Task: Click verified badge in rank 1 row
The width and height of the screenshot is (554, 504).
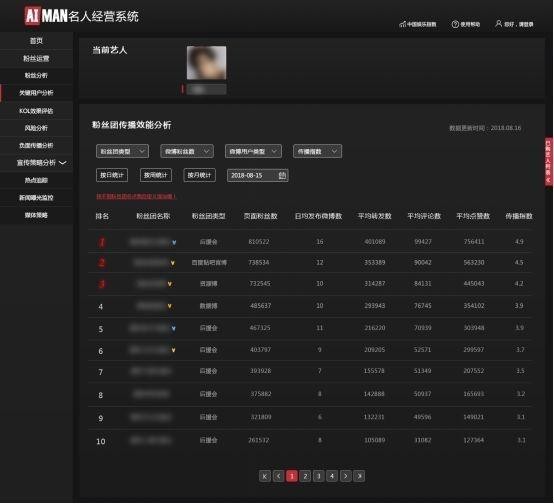Action: [174, 242]
